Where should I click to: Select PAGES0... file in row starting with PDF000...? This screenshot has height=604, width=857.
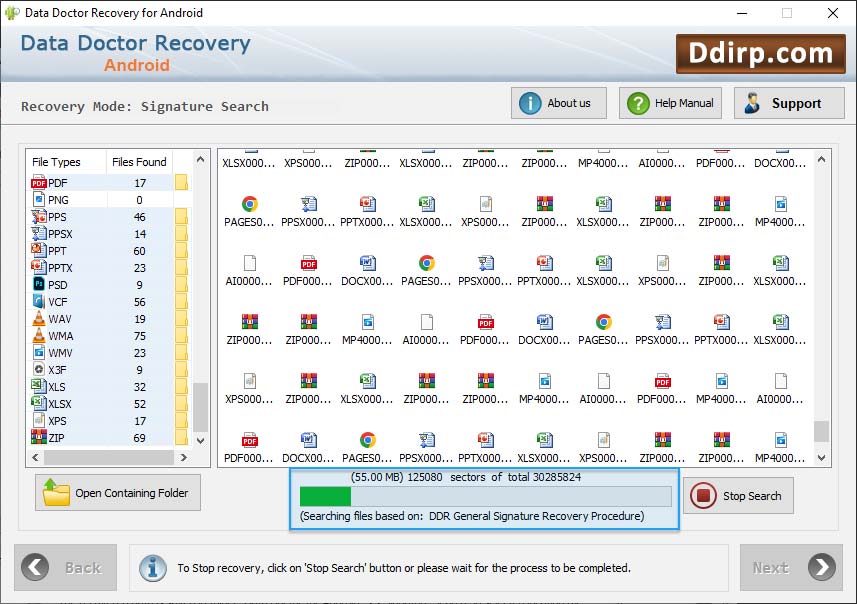click(367, 447)
